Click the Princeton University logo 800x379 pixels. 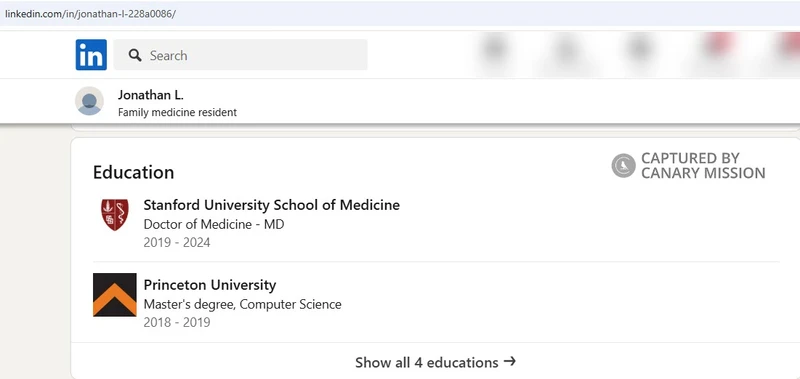(x=115, y=295)
